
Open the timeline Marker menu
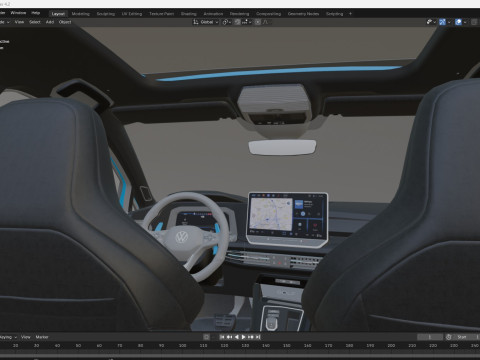click(x=42, y=337)
